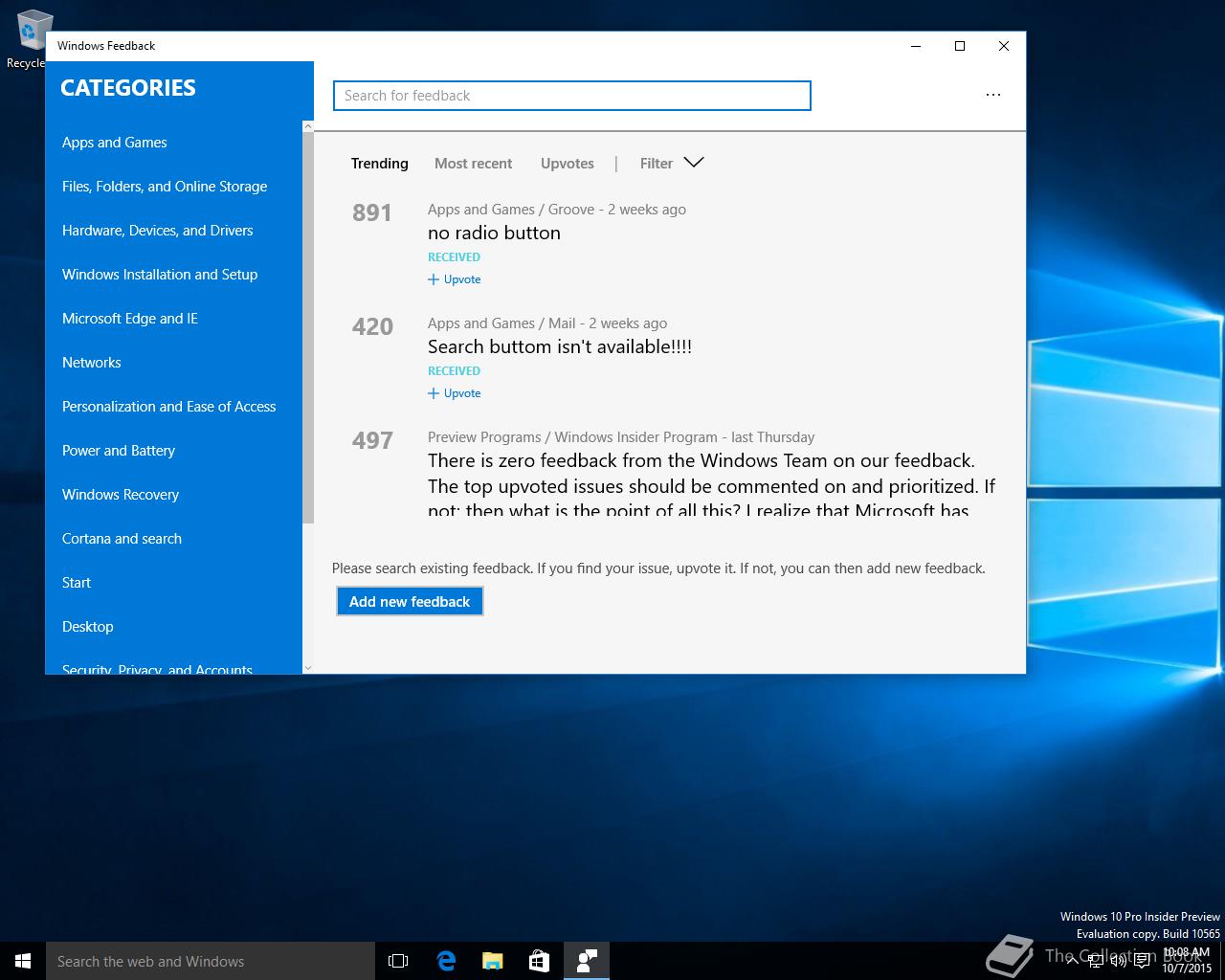Click the volume icon in system tray
Image resolution: width=1225 pixels, height=980 pixels.
point(1118,961)
